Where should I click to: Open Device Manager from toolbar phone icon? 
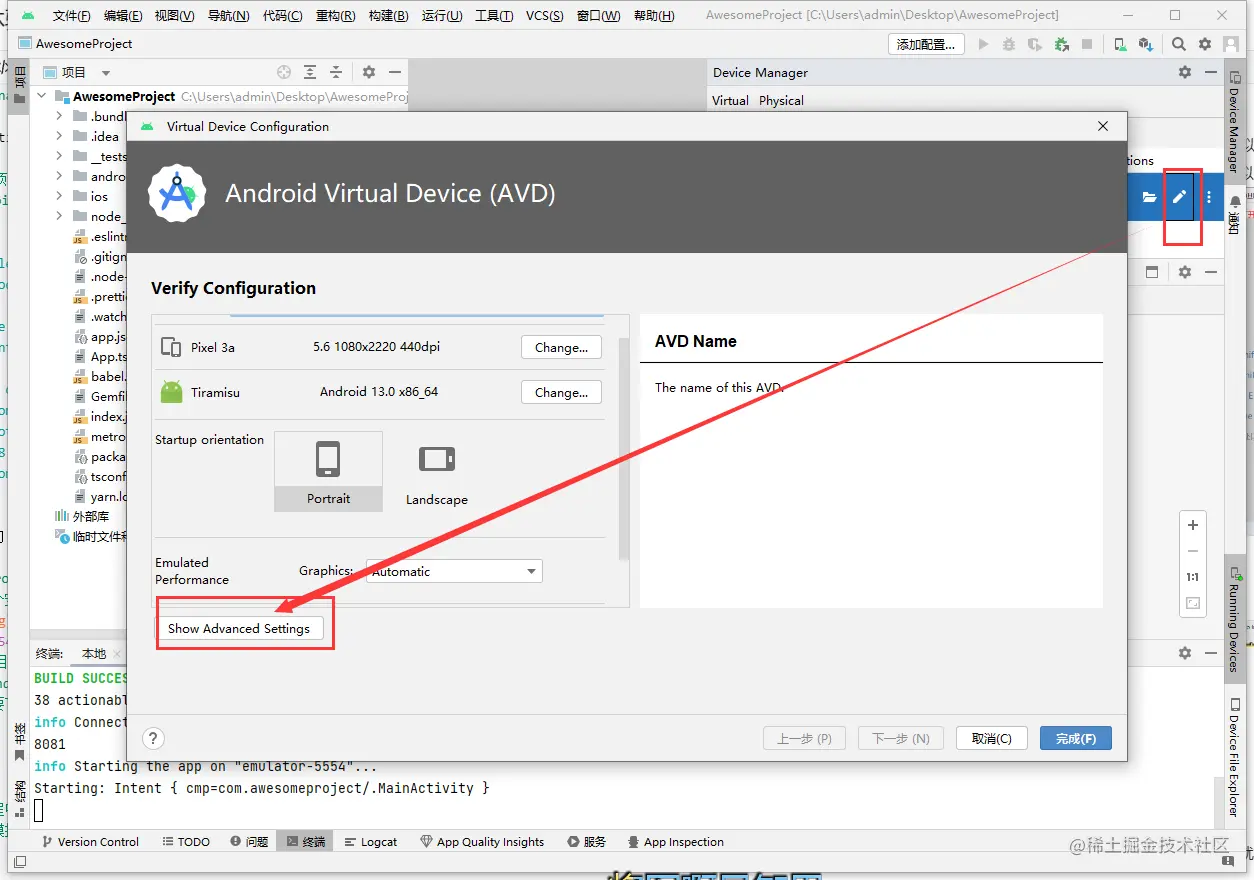tap(1120, 44)
